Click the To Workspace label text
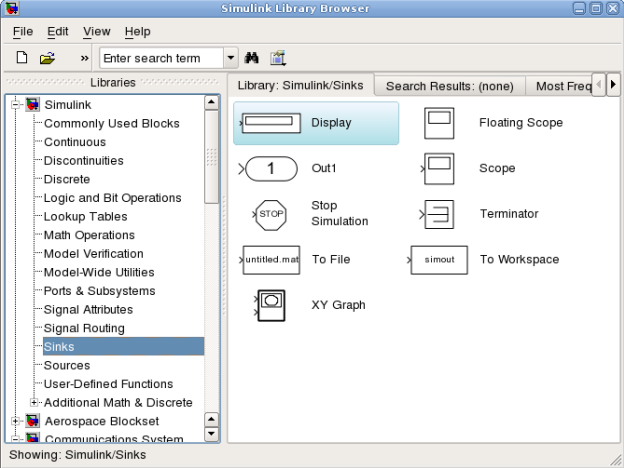 pyautogui.click(x=519, y=259)
